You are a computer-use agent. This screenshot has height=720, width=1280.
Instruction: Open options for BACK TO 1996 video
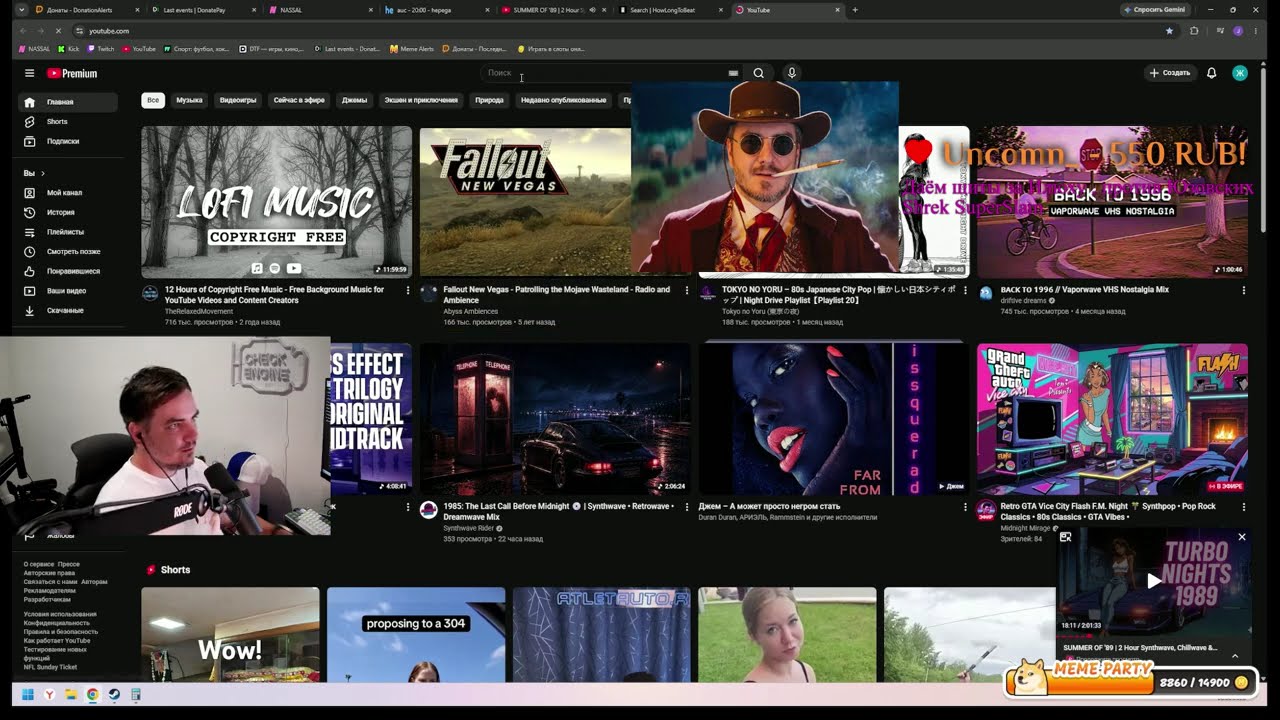[x=1243, y=290]
